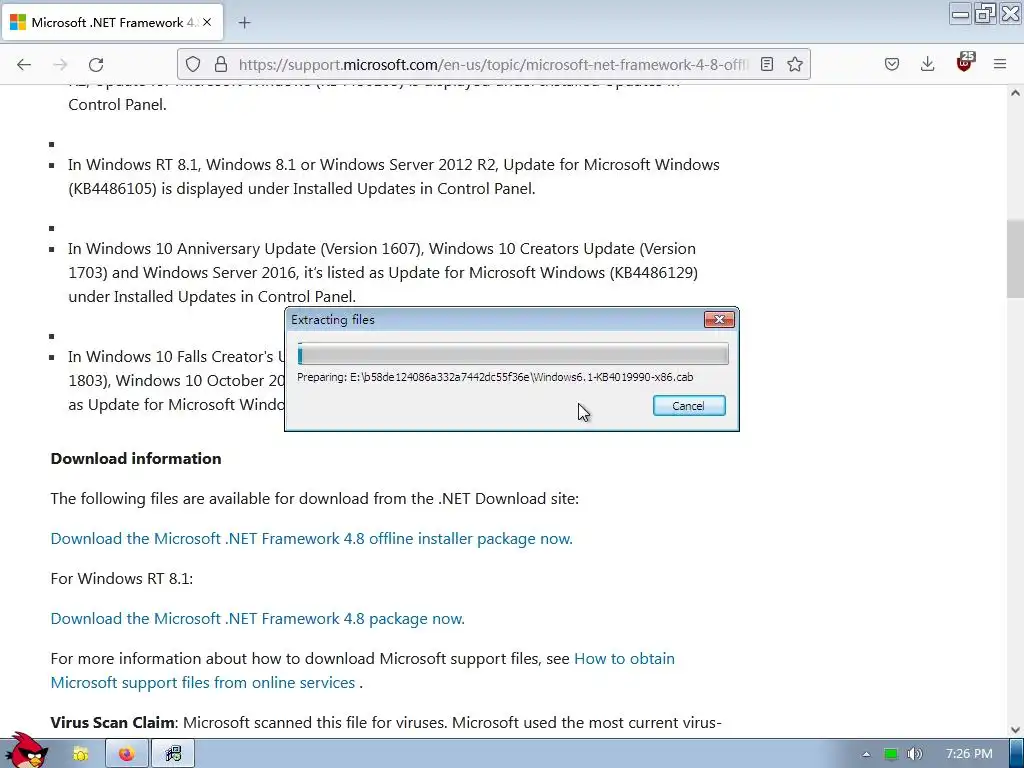This screenshot has width=1024, height=768.
Task: Show hidden system tray icons
Action: click(x=866, y=754)
